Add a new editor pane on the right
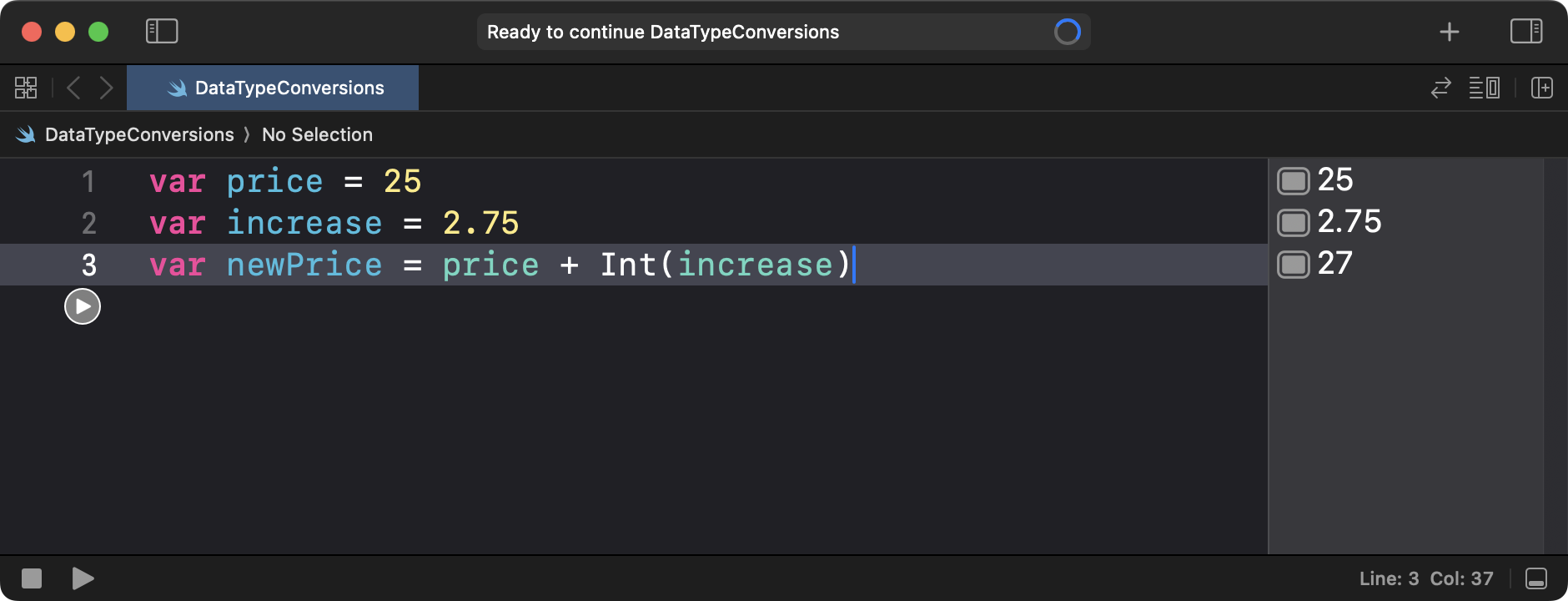The height and width of the screenshot is (601, 1568). click(x=1541, y=88)
